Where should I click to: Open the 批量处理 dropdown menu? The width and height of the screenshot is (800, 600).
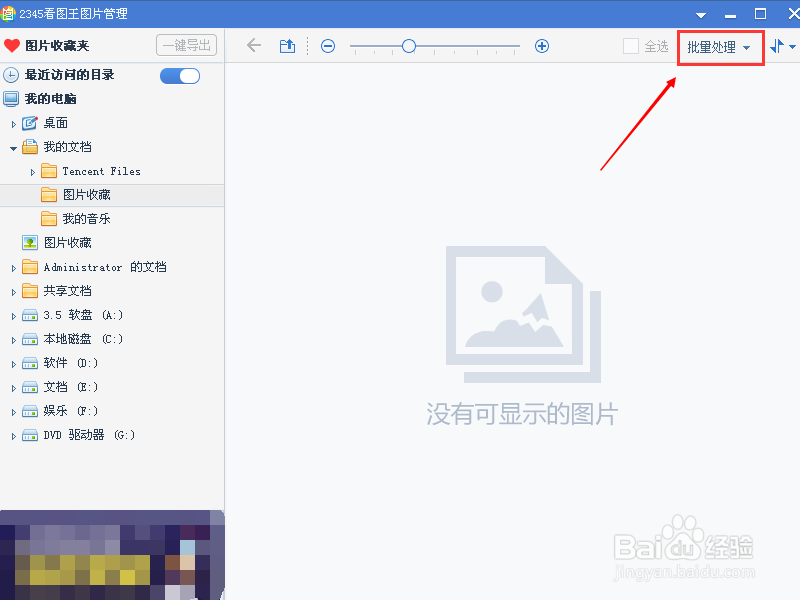(x=719, y=47)
